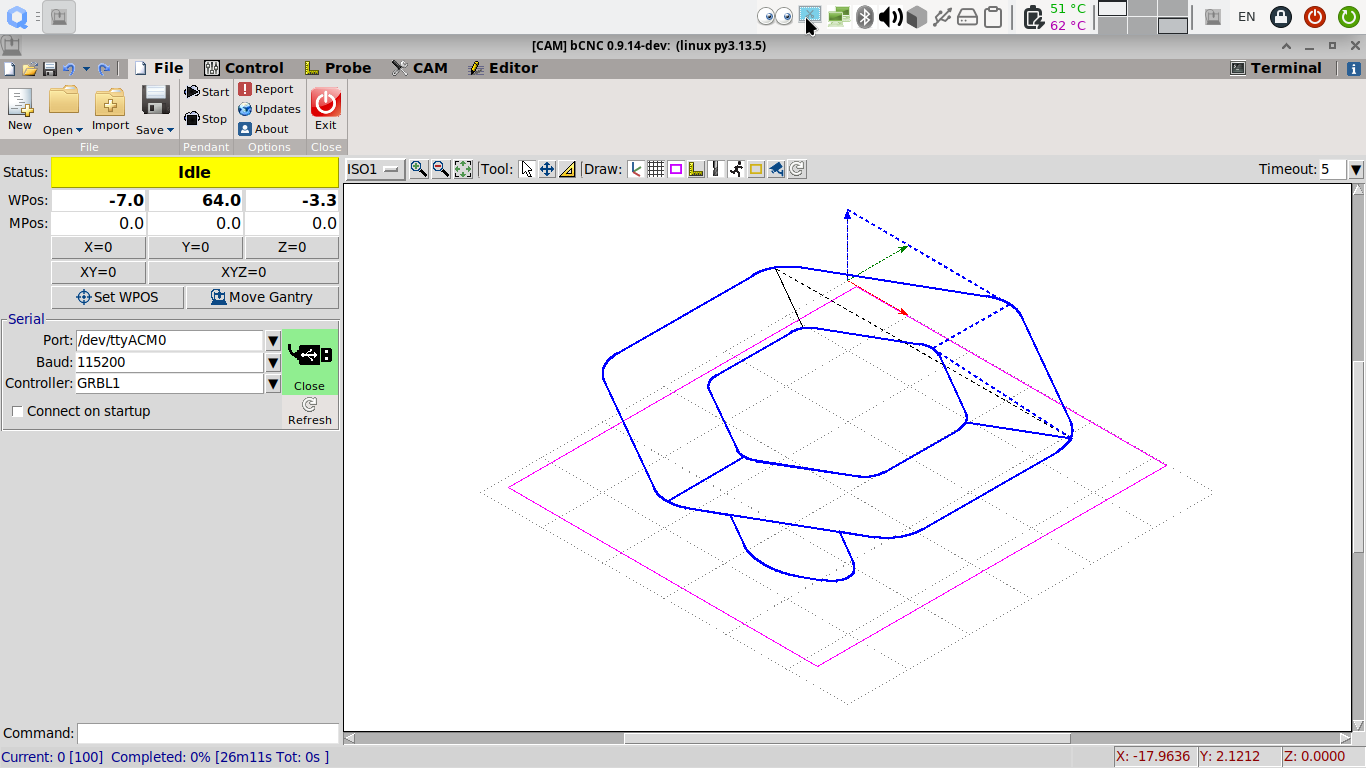Click the Import folder icon
This screenshot has height=768, width=1366.
[x=110, y=102]
